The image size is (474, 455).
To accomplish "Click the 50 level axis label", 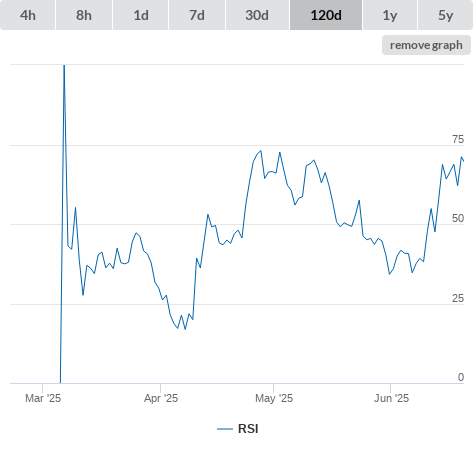I will click(x=458, y=218).
